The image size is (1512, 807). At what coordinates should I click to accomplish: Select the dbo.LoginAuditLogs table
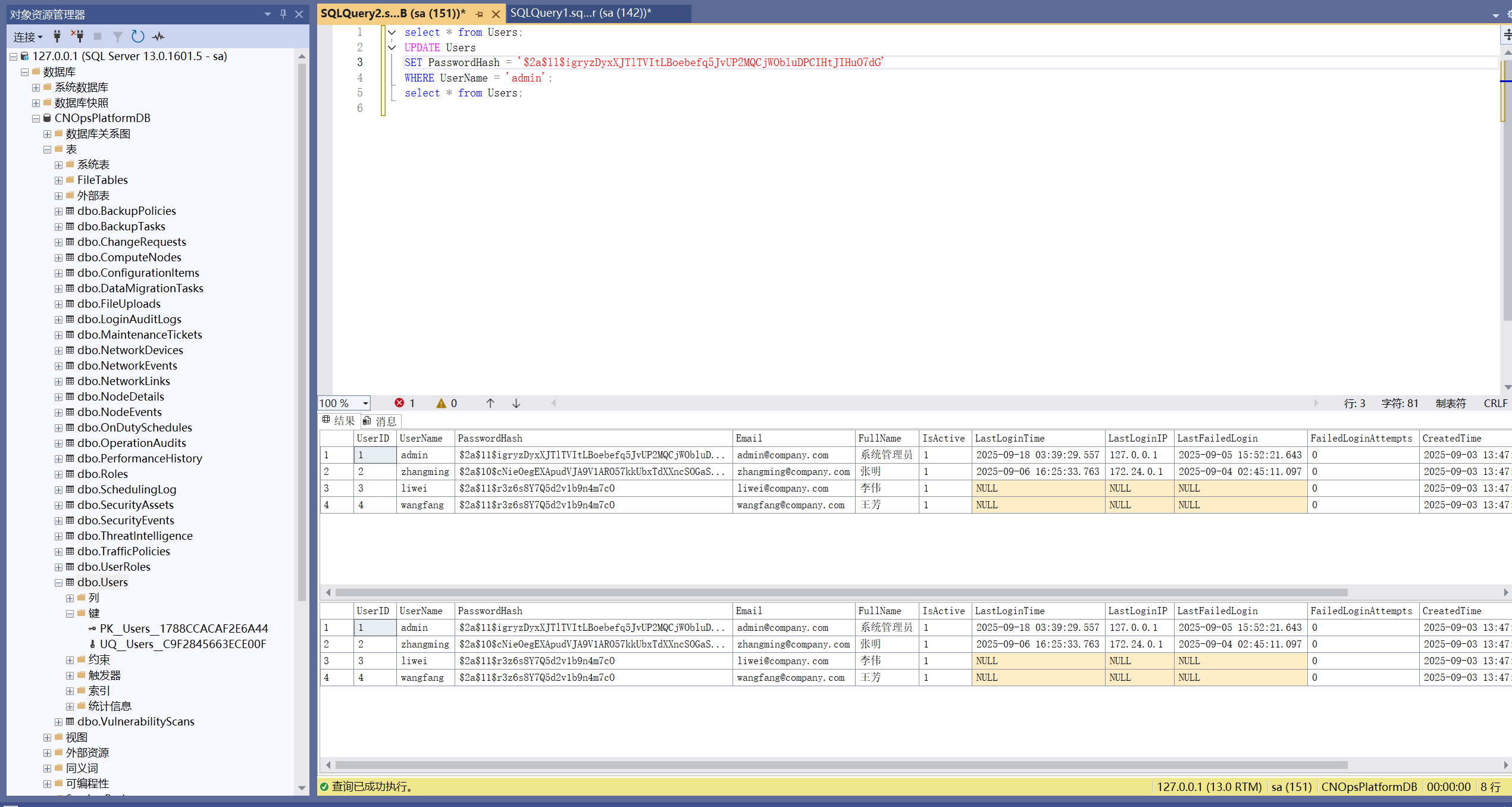click(129, 320)
